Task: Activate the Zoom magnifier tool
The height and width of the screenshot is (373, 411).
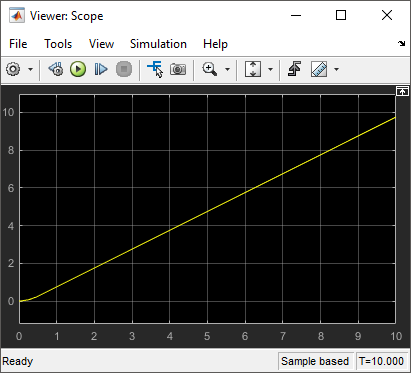Action: (210, 69)
